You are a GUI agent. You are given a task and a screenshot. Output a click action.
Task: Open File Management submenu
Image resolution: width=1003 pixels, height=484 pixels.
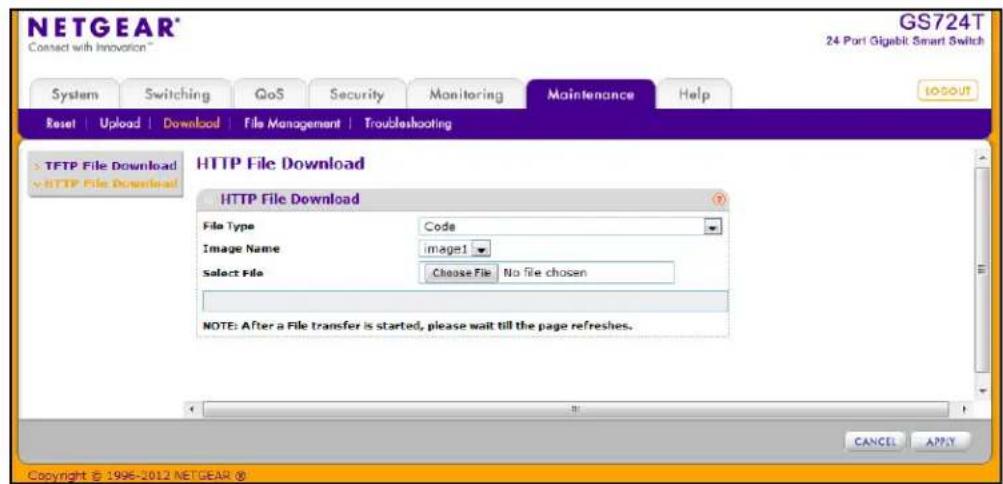coord(292,124)
